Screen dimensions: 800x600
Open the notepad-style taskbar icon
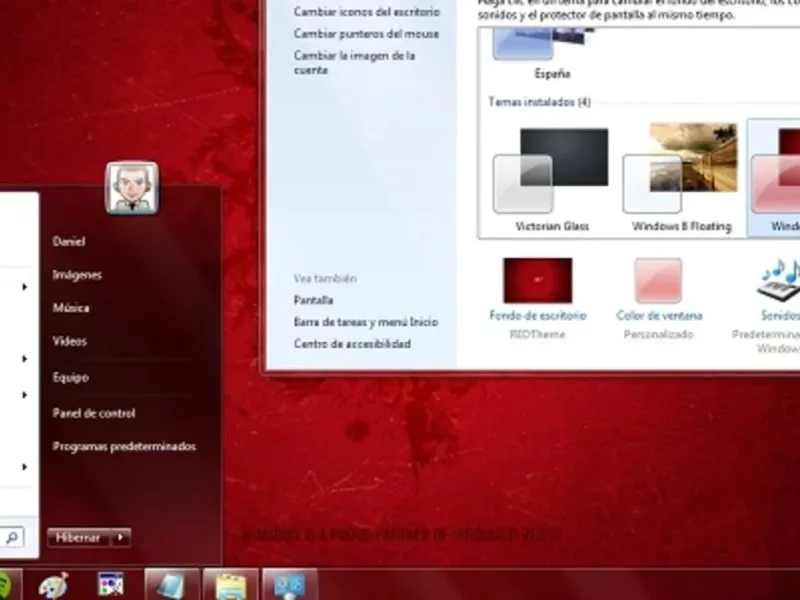point(171,585)
